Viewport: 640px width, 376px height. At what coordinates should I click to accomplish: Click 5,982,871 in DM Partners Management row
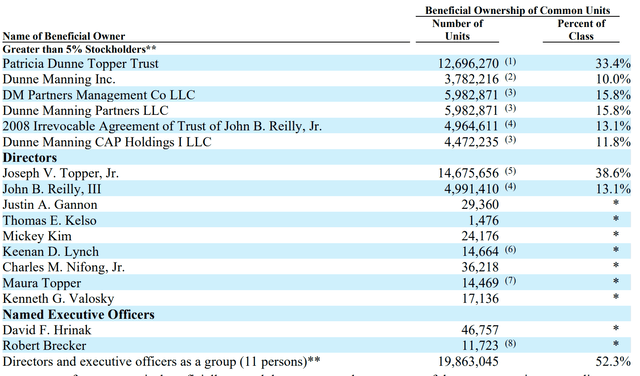pos(471,95)
